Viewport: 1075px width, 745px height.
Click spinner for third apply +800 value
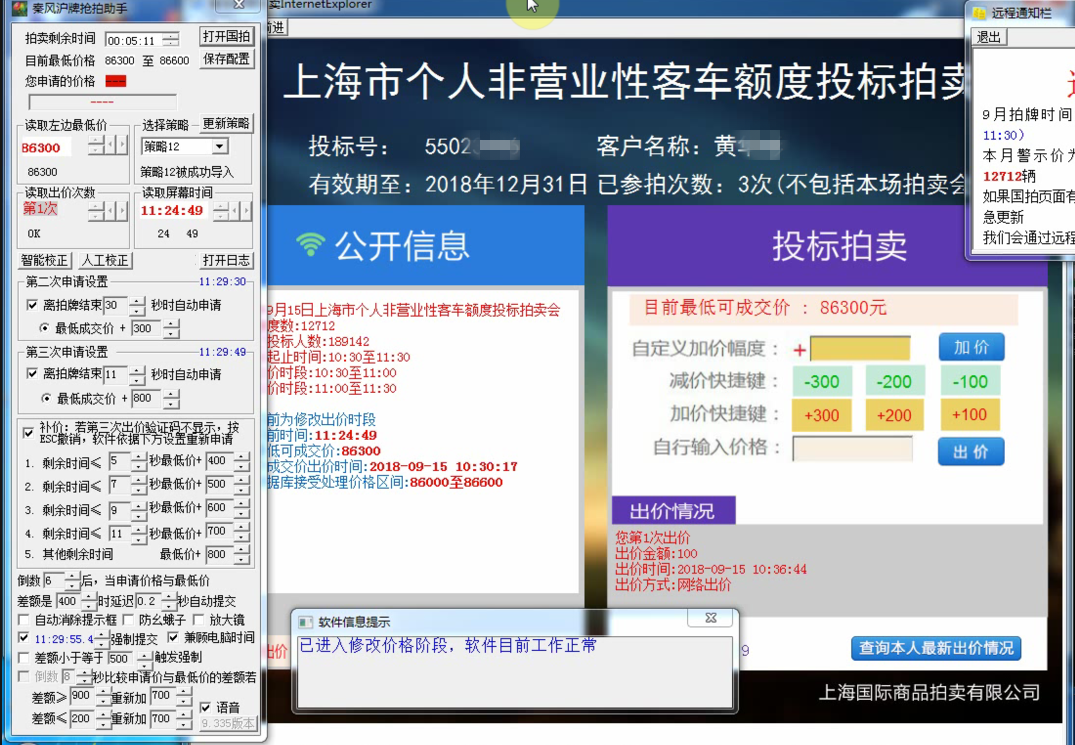(171, 399)
